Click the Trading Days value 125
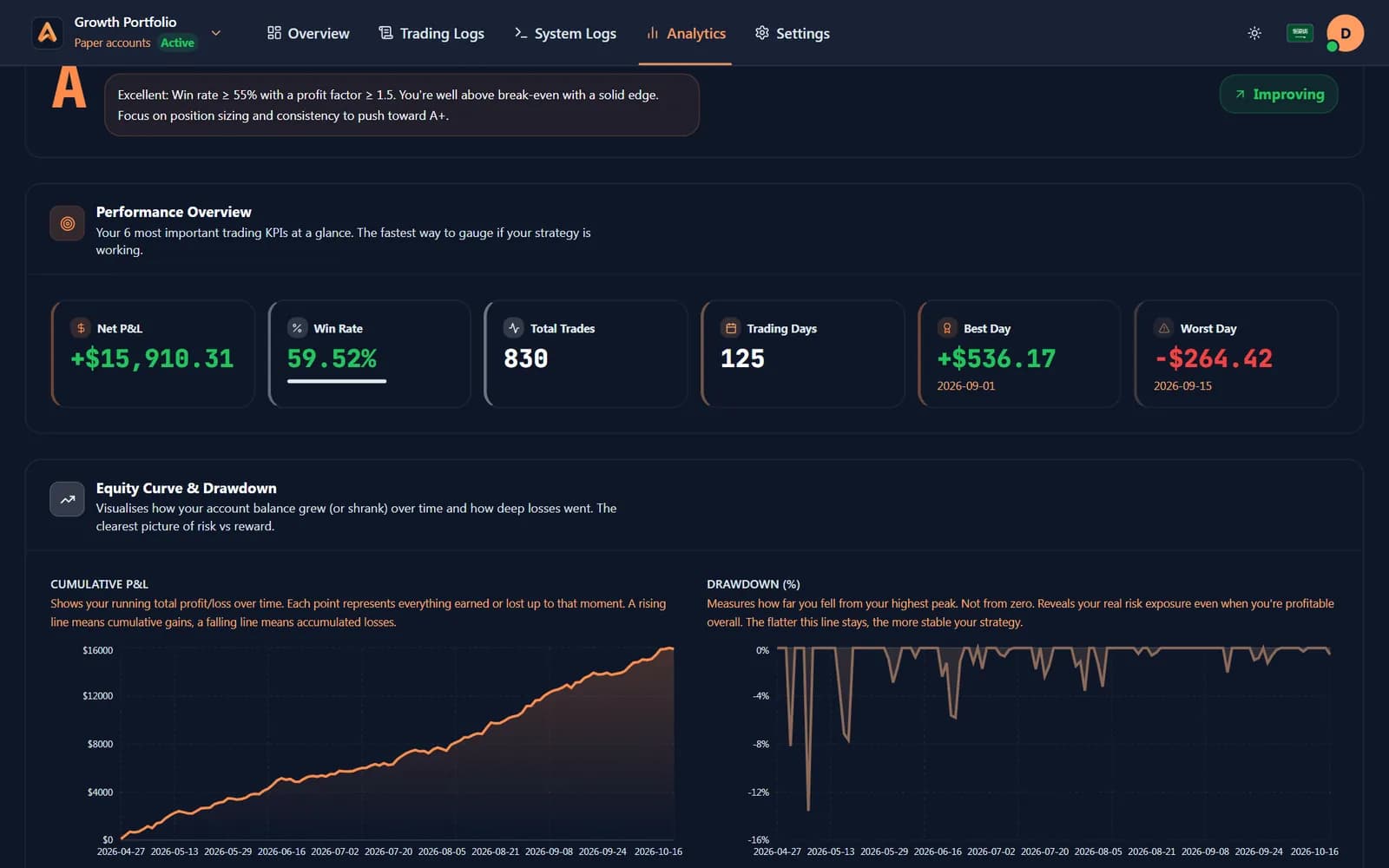 pyautogui.click(x=742, y=358)
